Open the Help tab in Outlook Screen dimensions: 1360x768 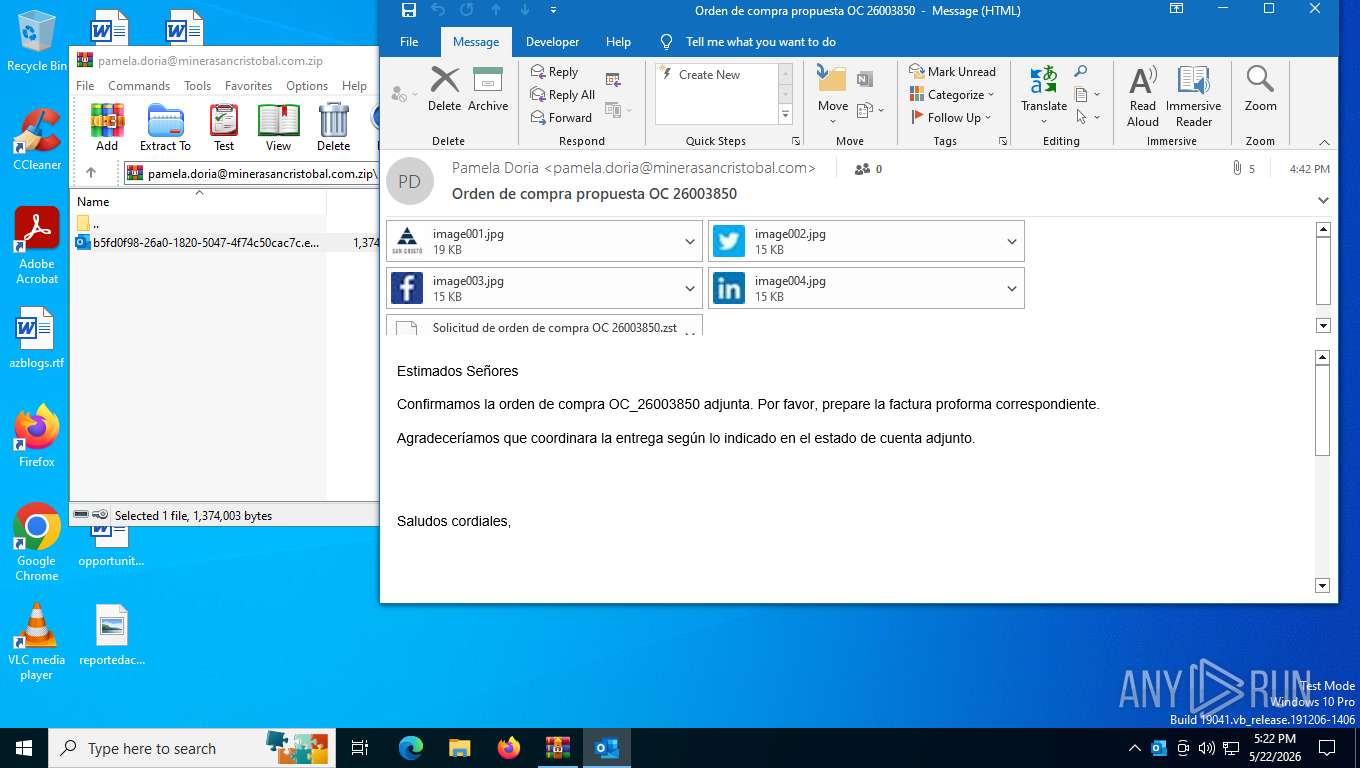pyautogui.click(x=618, y=42)
